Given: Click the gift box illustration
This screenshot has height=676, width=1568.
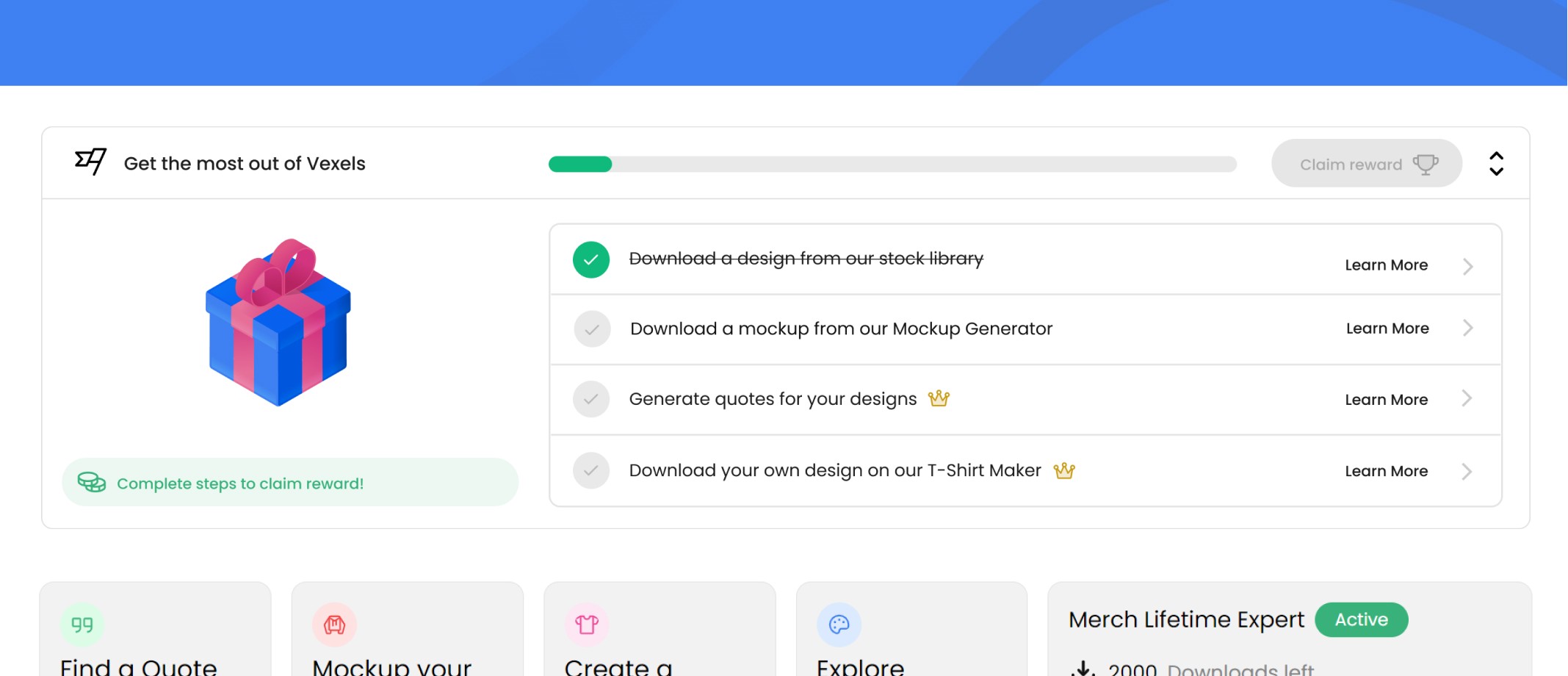Looking at the screenshot, I should (x=278, y=322).
